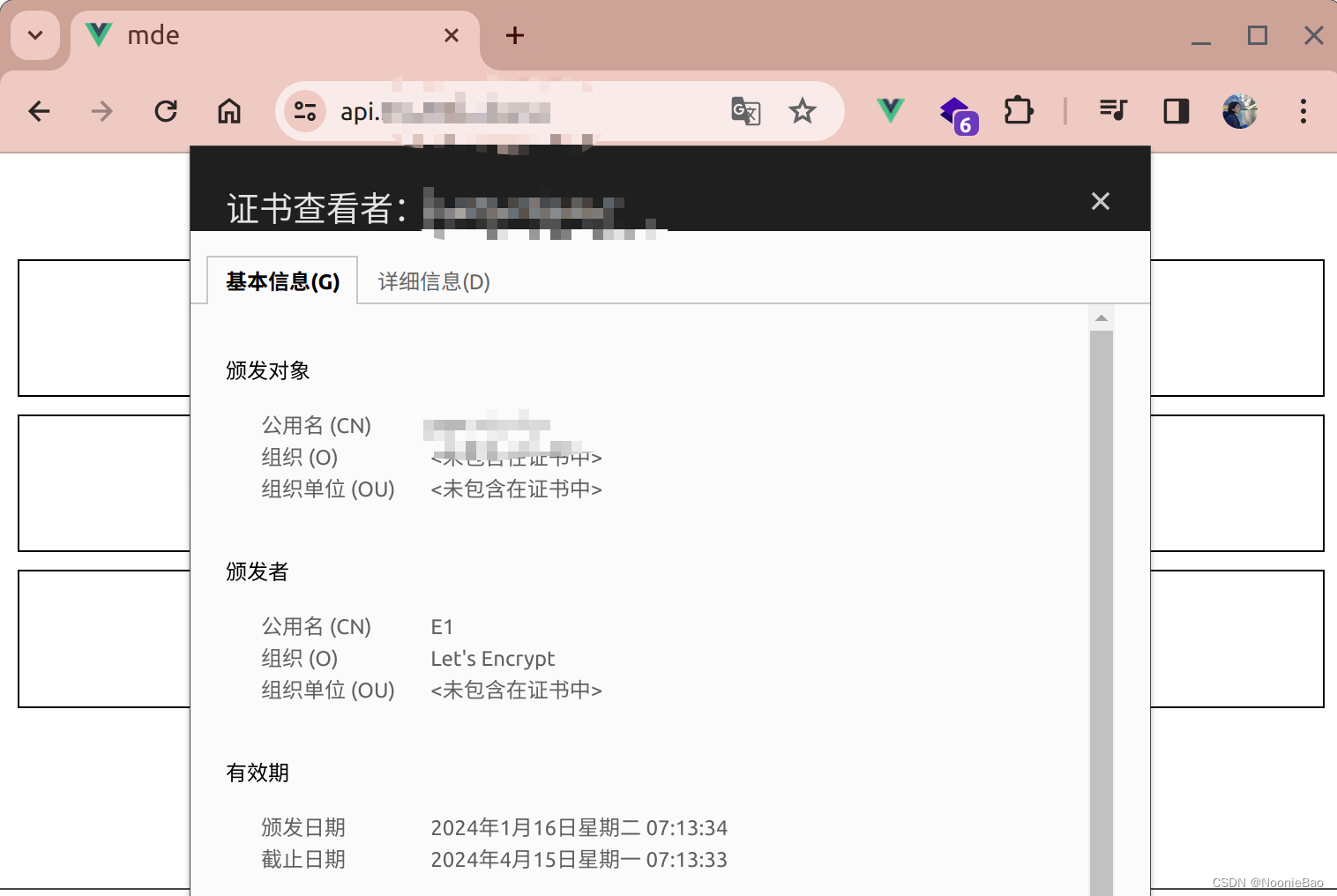Open a new browser tab

(514, 35)
